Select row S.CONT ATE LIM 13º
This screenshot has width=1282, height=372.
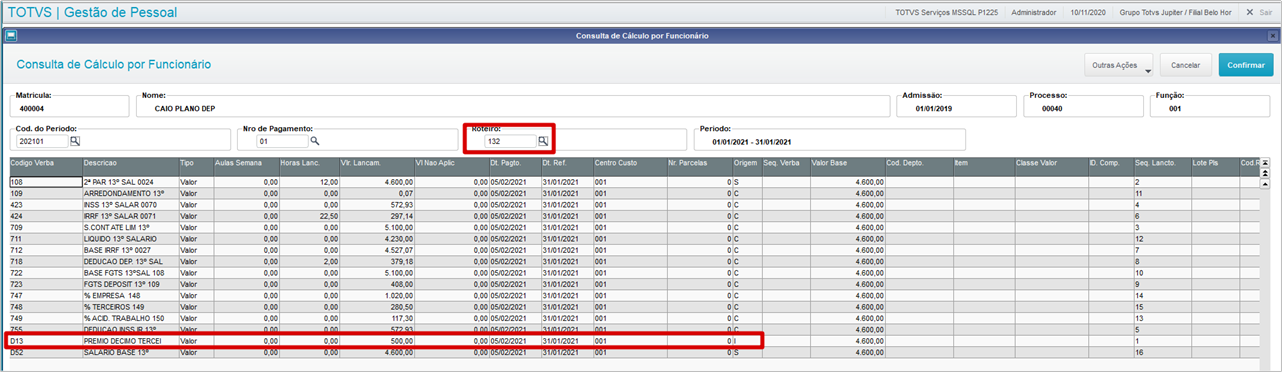(634, 227)
